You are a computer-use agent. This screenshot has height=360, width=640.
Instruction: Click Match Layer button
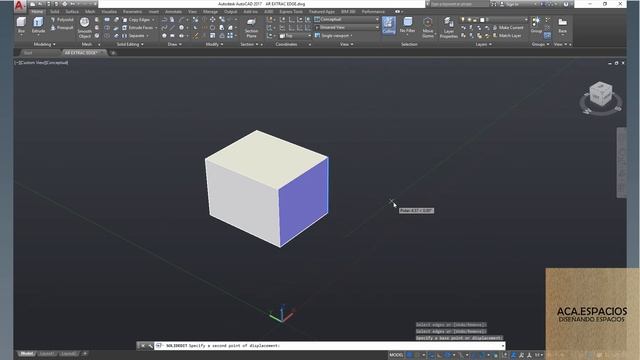pyautogui.click(x=507, y=36)
